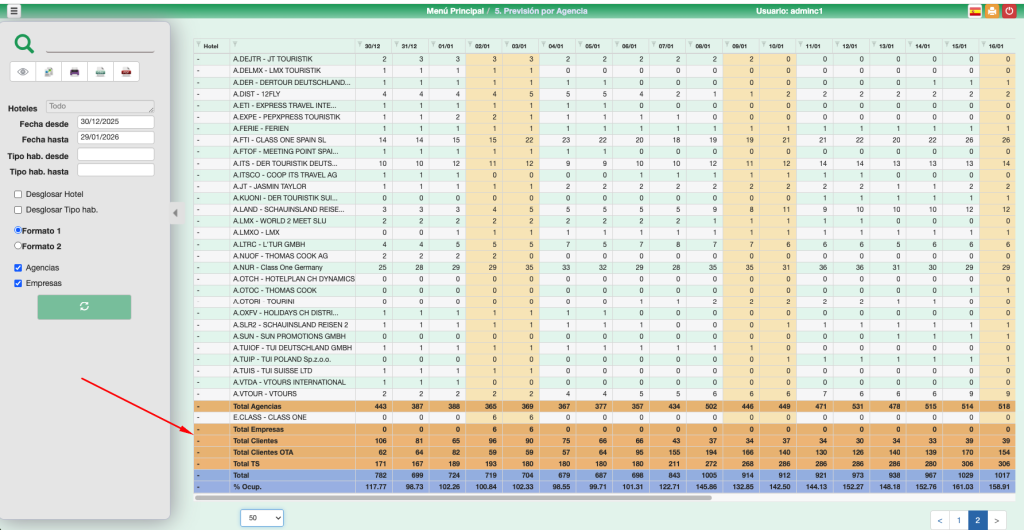
Task: Select the Formato 2 radio option
Action: tap(18, 246)
